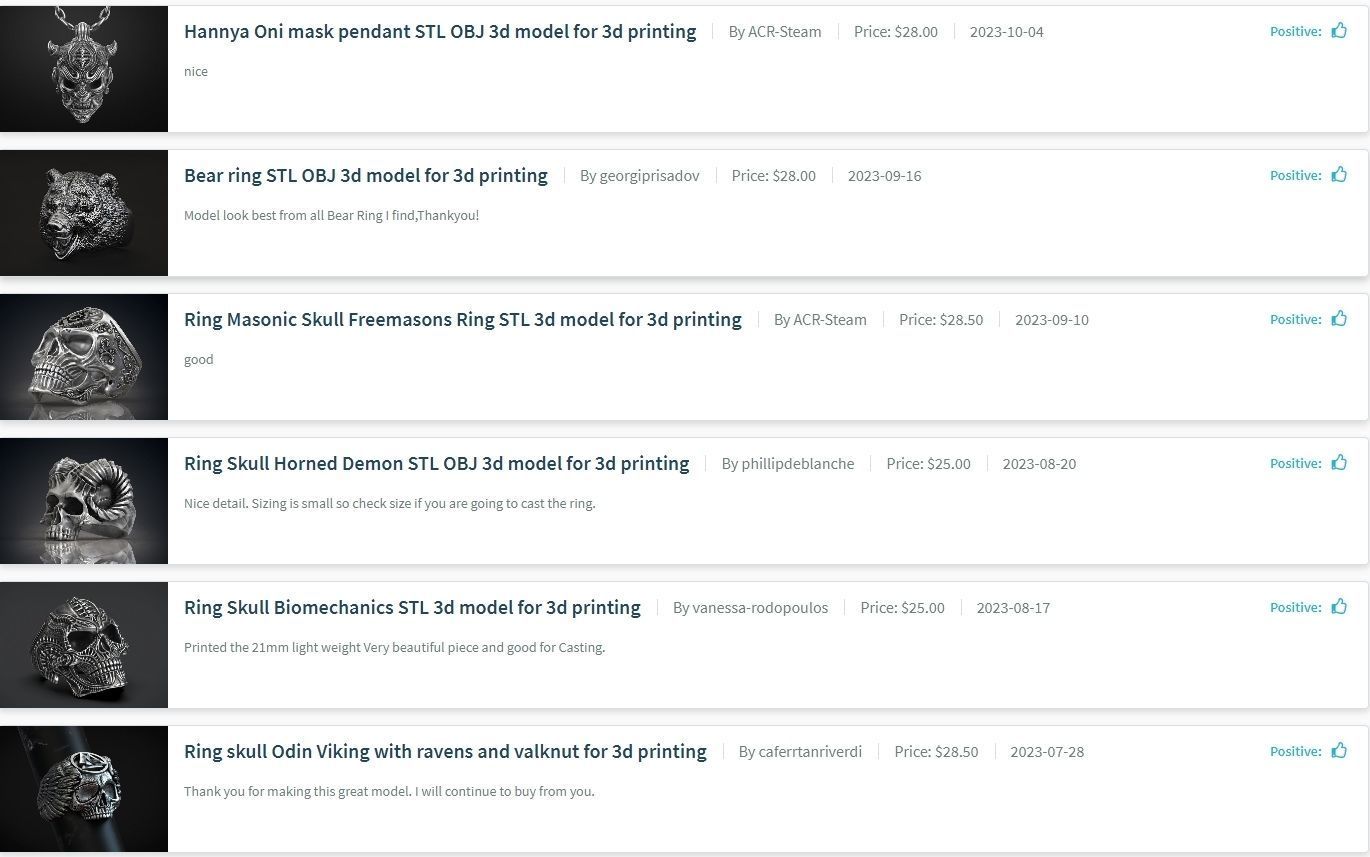Image resolution: width=1370 pixels, height=857 pixels.
Task: Click thumbs-up icon on Odin Viking ring review
Action: pyautogui.click(x=1339, y=751)
